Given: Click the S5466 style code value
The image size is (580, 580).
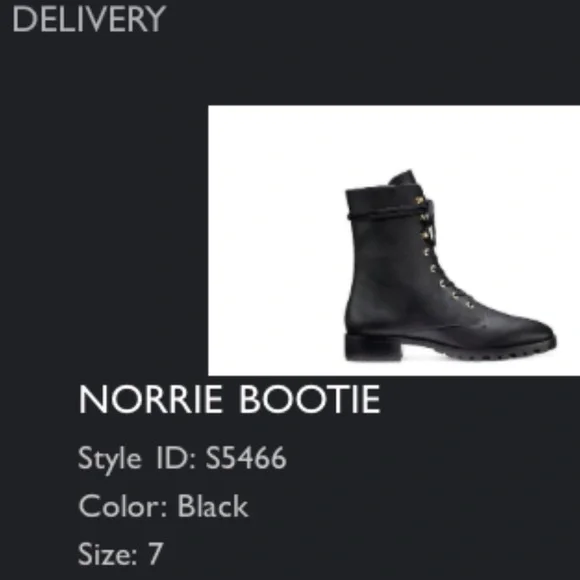Looking at the screenshot, I should pyautogui.click(x=246, y=458).
